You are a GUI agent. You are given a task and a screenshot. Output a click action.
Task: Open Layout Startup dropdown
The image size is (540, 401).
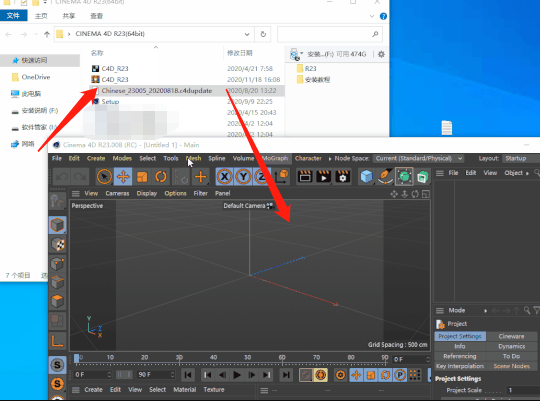[521, 158]
